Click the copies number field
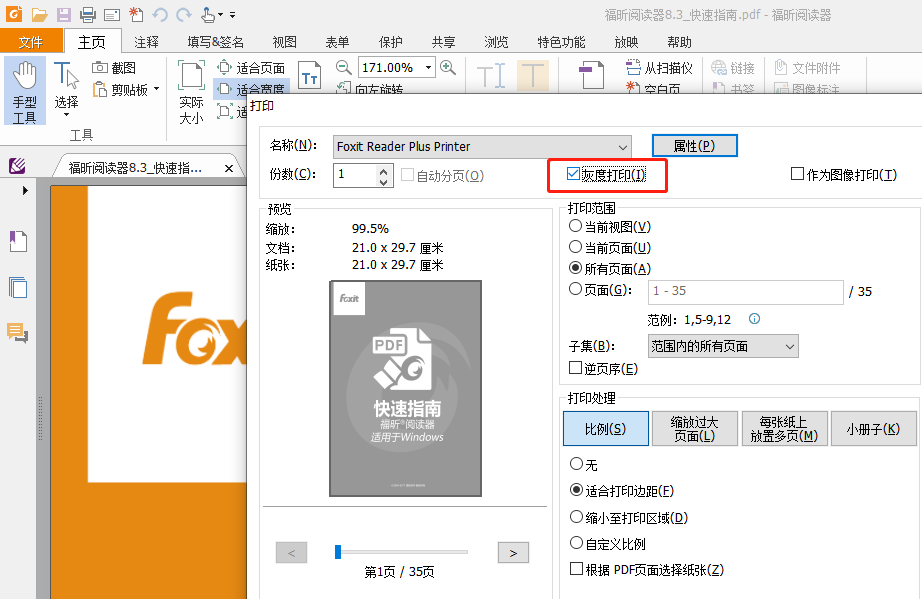Viewport: 922px width, 599px height. tap(355, 175)
